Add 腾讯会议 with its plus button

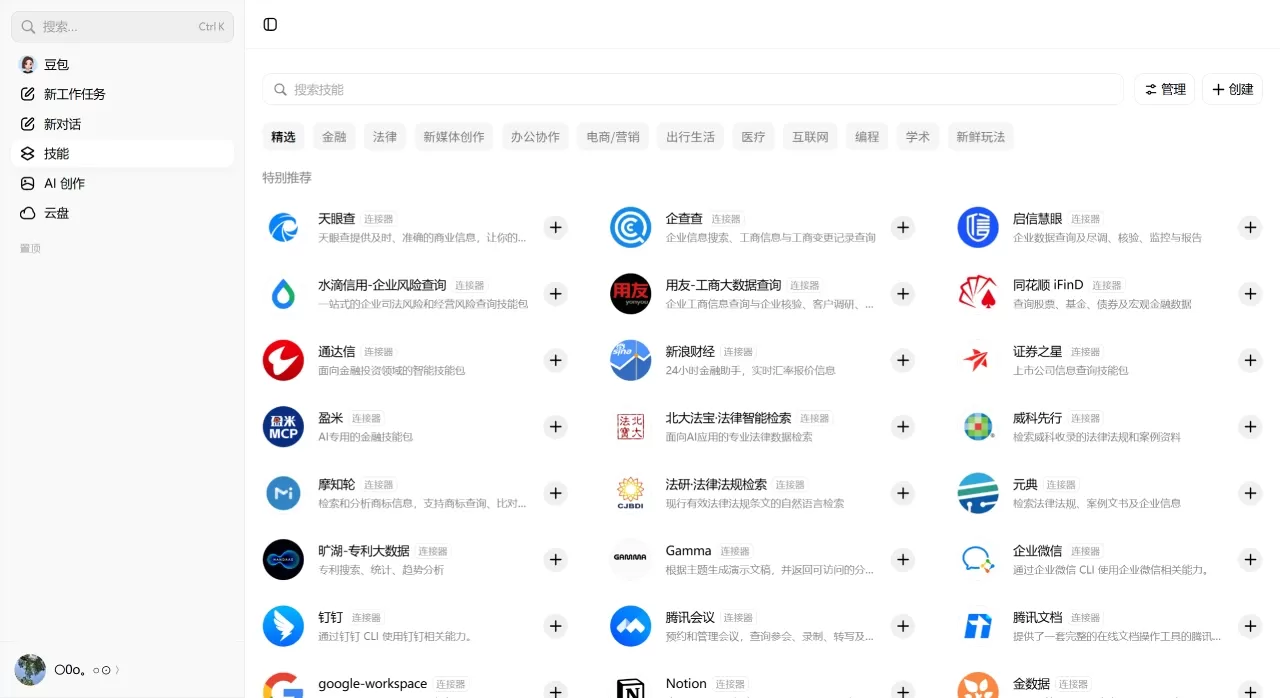tap(903, 626)
